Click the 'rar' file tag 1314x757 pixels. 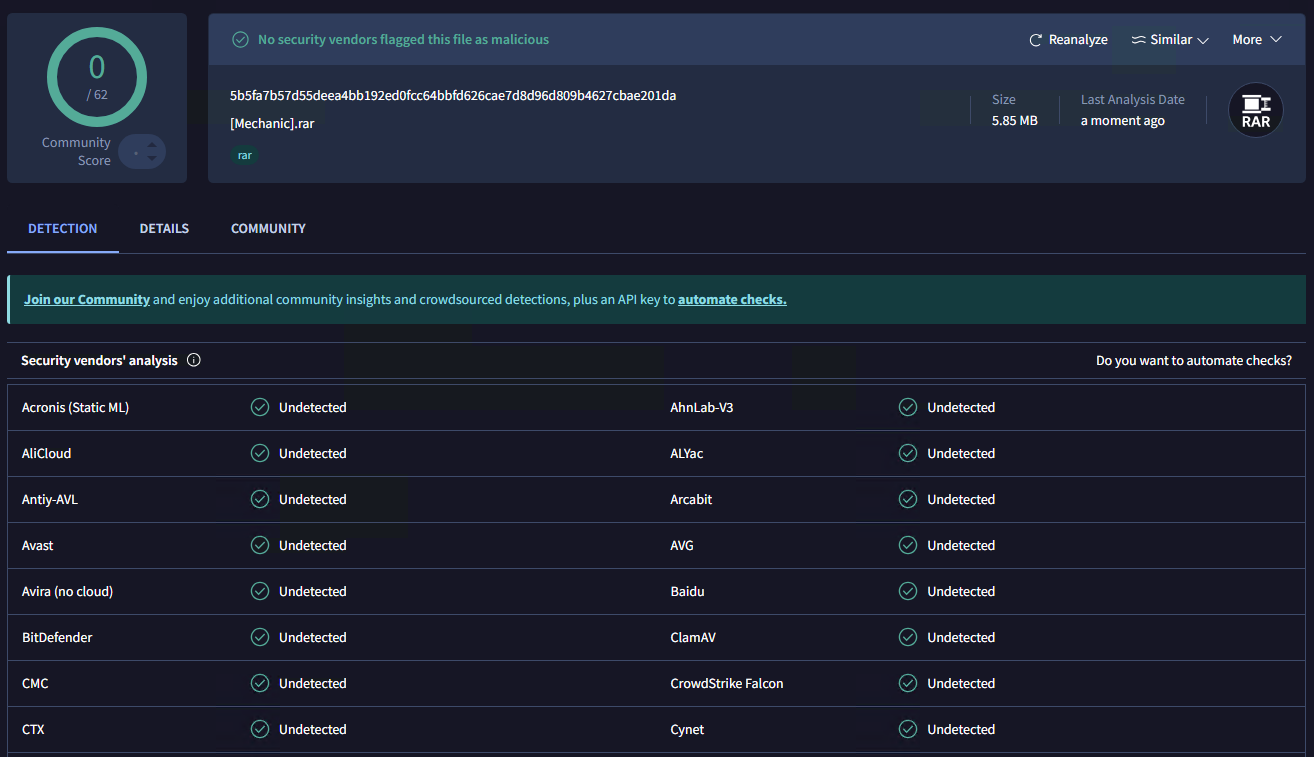[244, 156]
